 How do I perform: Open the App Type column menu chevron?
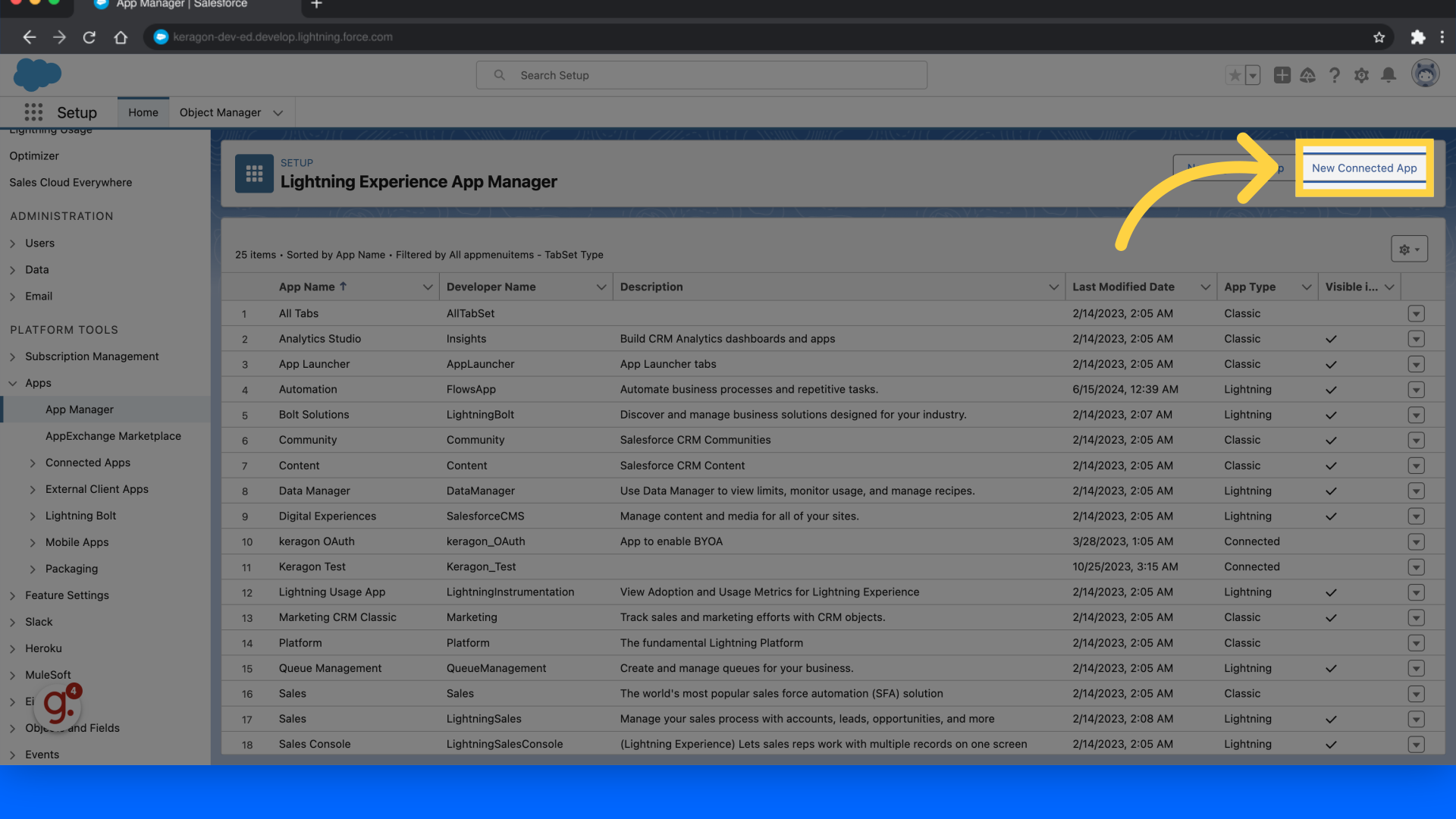[x=1307, y=287]
